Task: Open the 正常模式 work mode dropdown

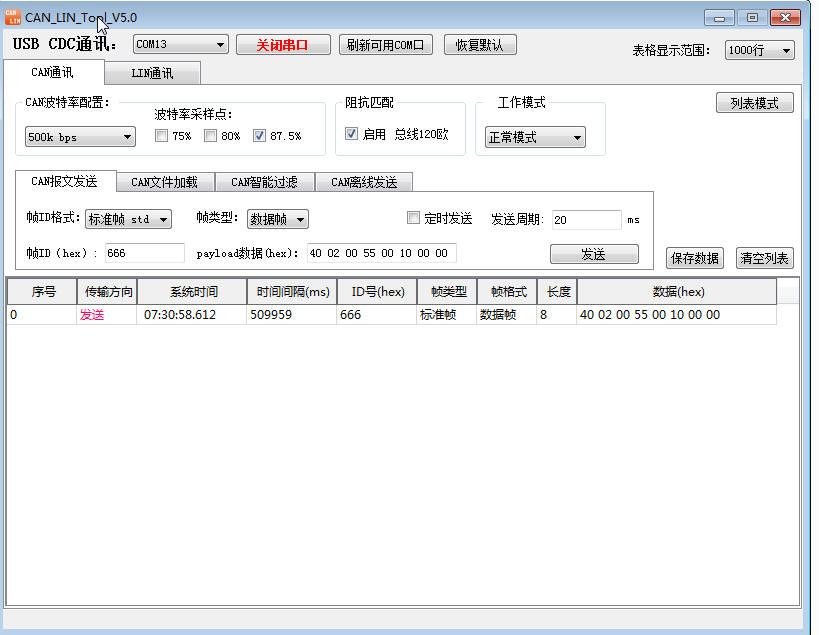Action: [535, 137]
